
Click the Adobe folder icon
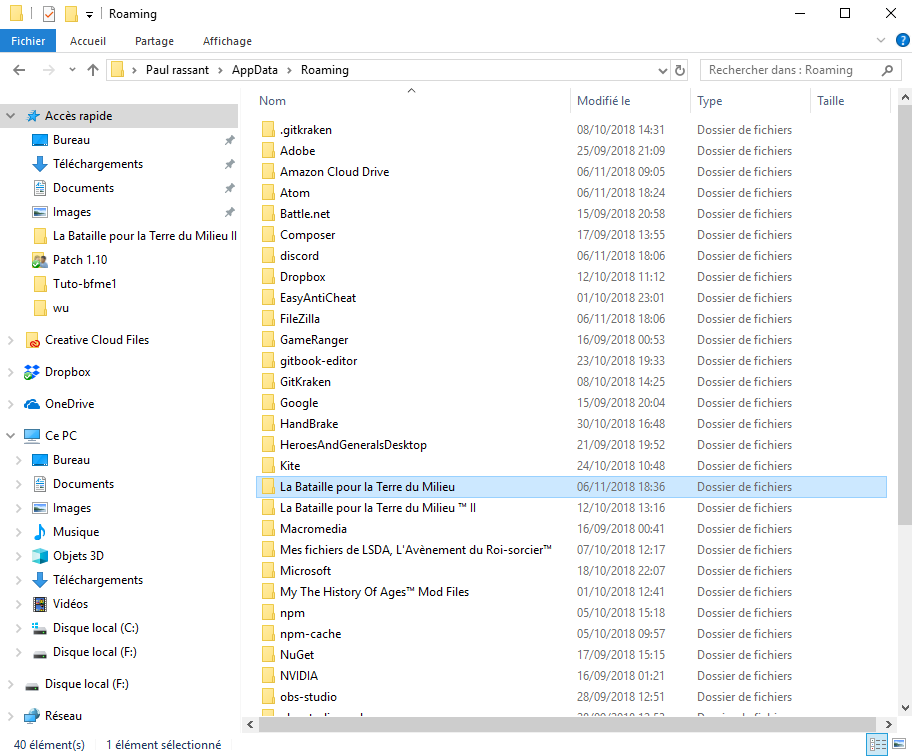[x=268, y=150]
